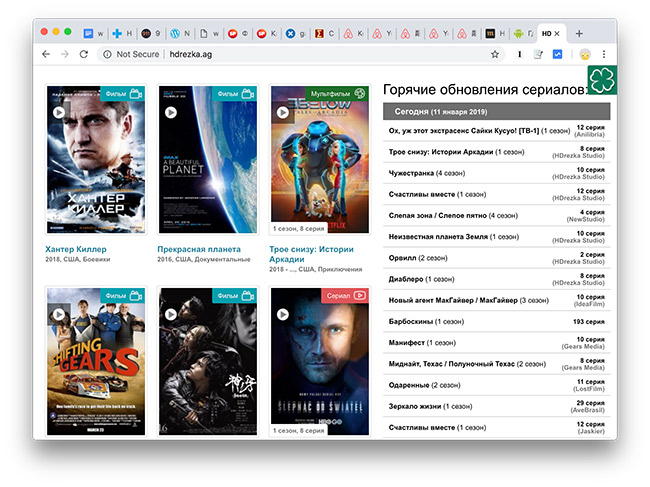Click the green clover icon in page corner
The image size is (650, 487).
602,79
